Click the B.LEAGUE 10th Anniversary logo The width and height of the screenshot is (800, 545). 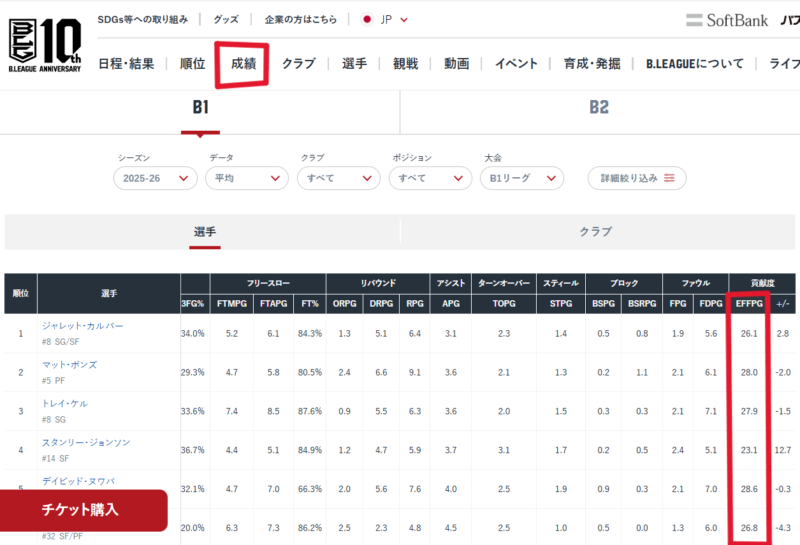(43, 42)
